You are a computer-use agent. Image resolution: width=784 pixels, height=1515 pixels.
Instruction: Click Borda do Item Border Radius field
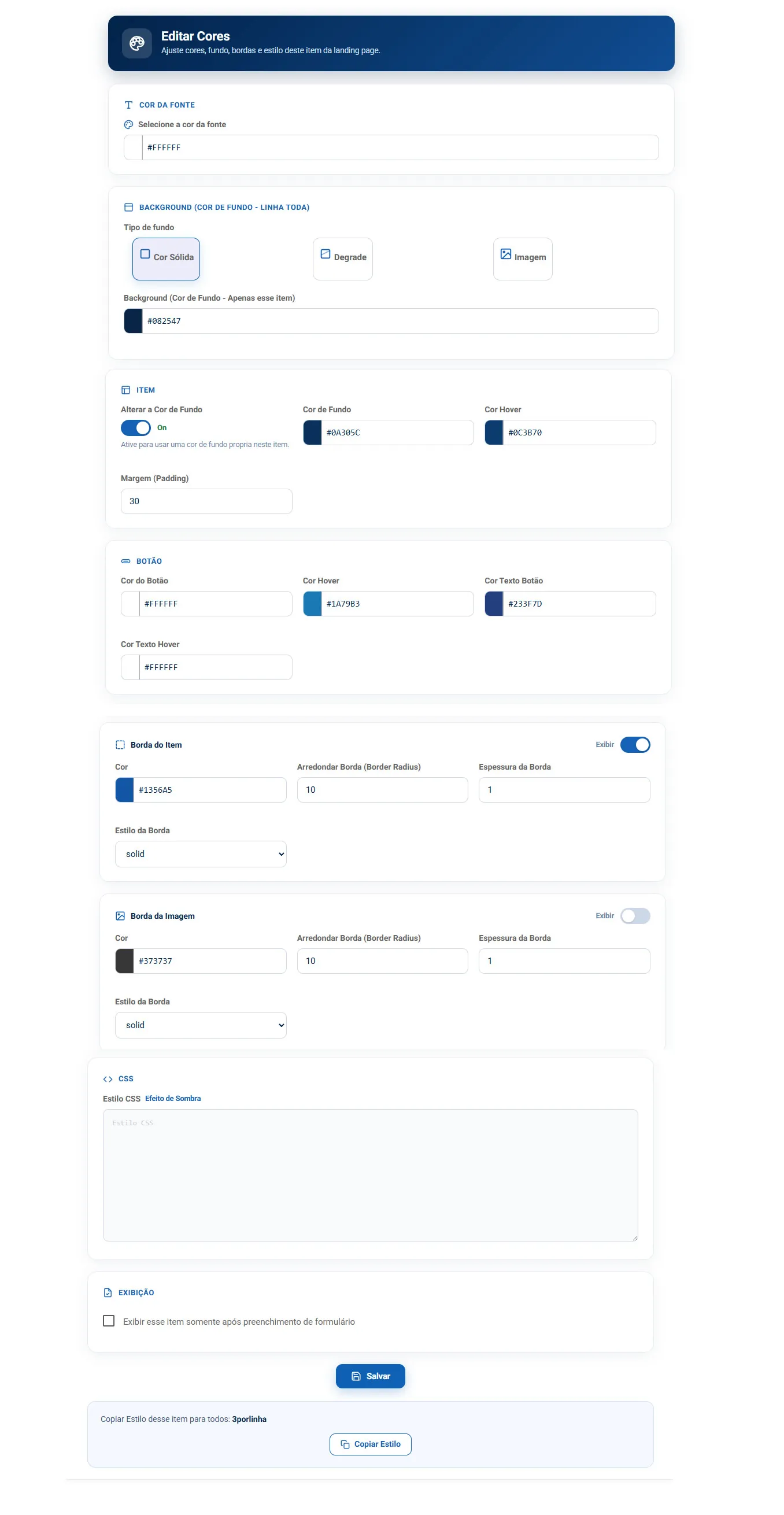pyautogui.click(x=382, y=790)
